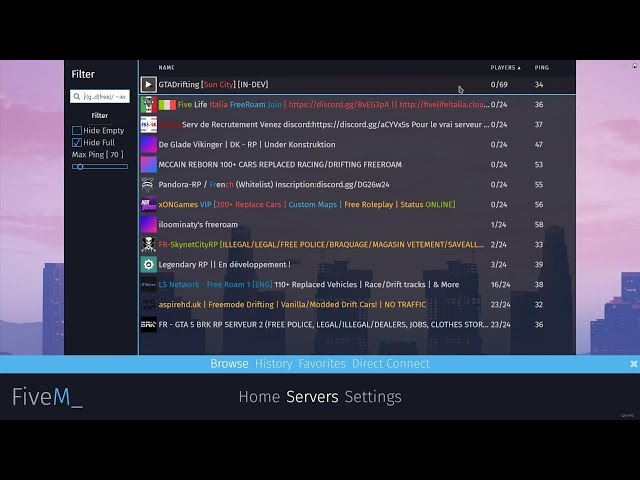640x480 pixels.
Task: Click the Pandora-RP server icon
Action: point(149,184)
